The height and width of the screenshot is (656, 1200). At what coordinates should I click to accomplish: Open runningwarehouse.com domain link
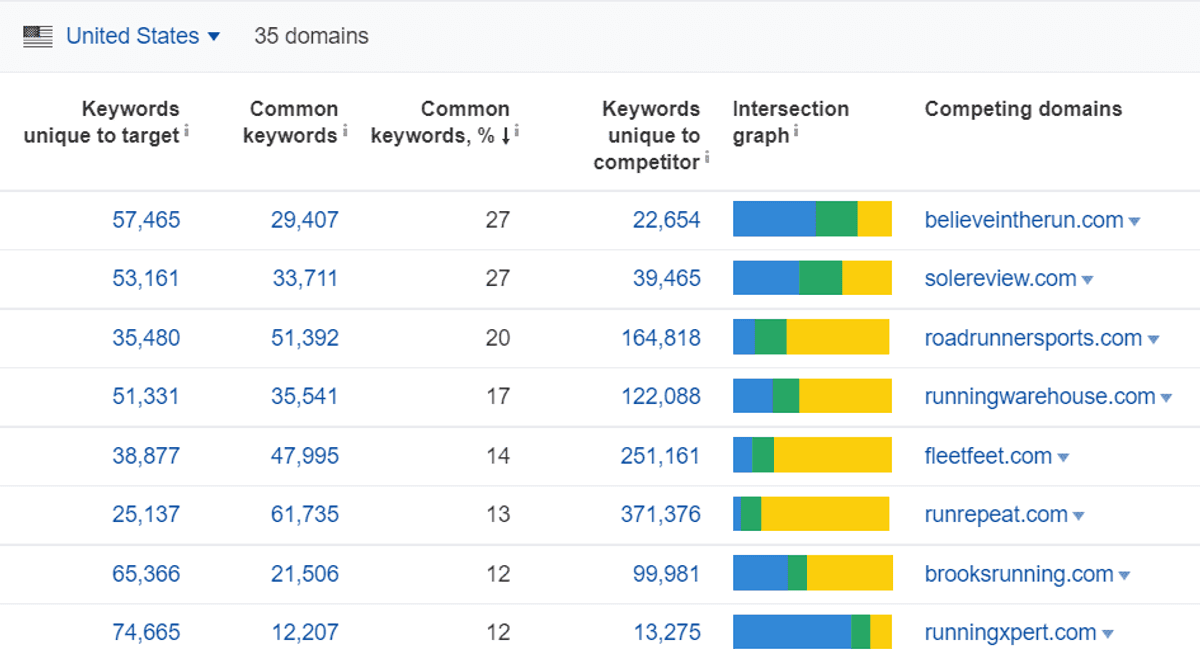point(1040,397)
